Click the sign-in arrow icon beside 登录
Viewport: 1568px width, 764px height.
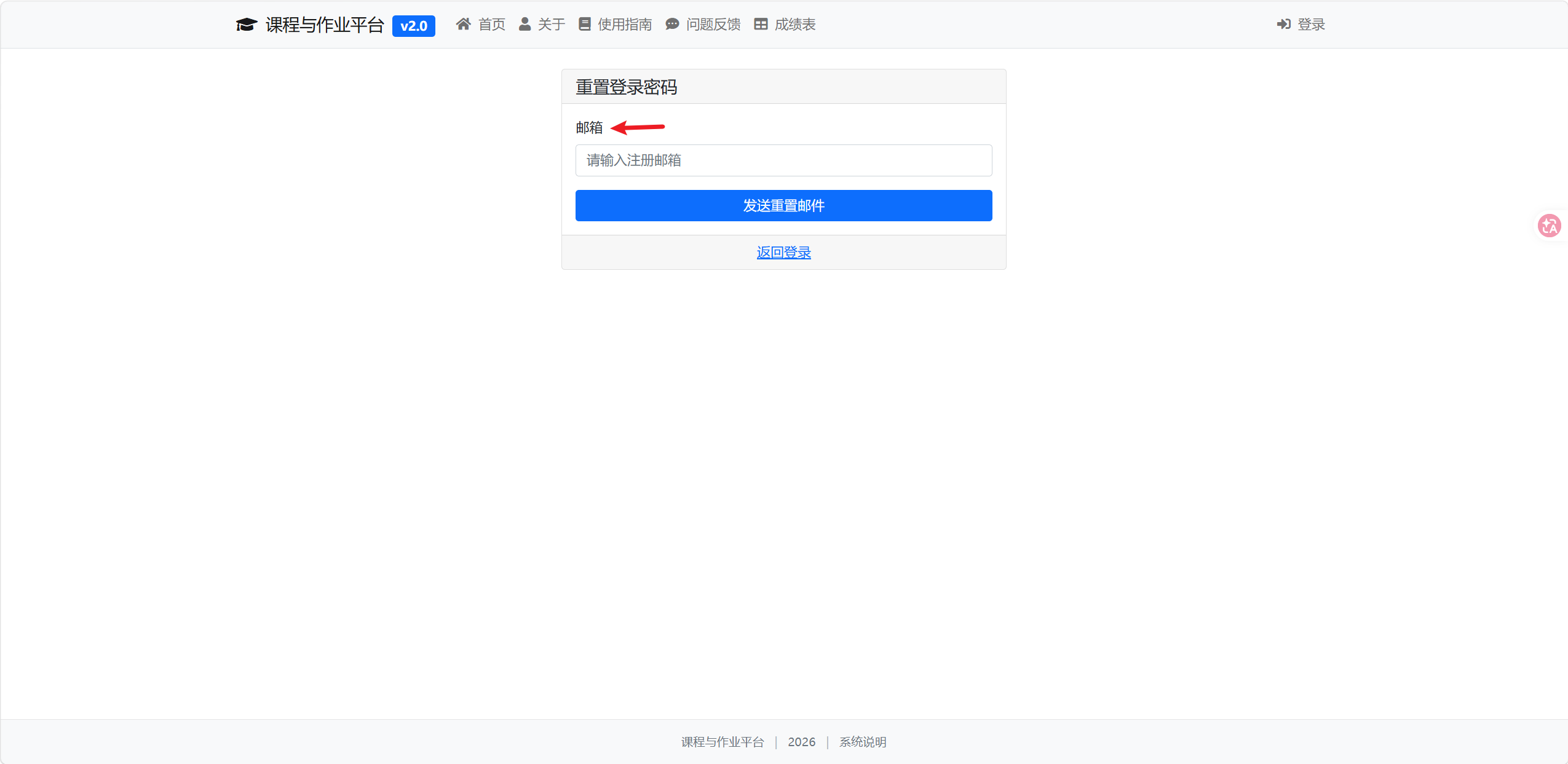[x=1284, y=24]
